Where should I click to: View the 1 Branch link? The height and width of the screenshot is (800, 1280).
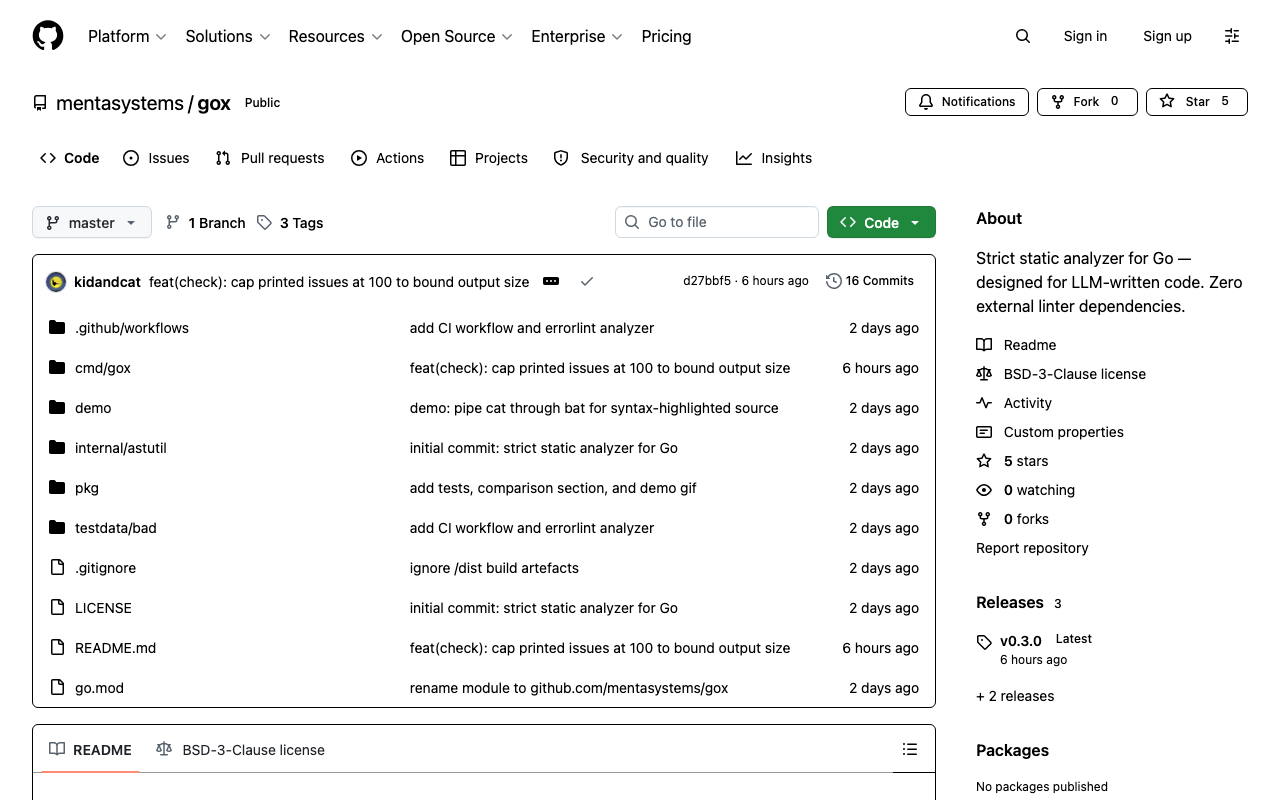205,223
